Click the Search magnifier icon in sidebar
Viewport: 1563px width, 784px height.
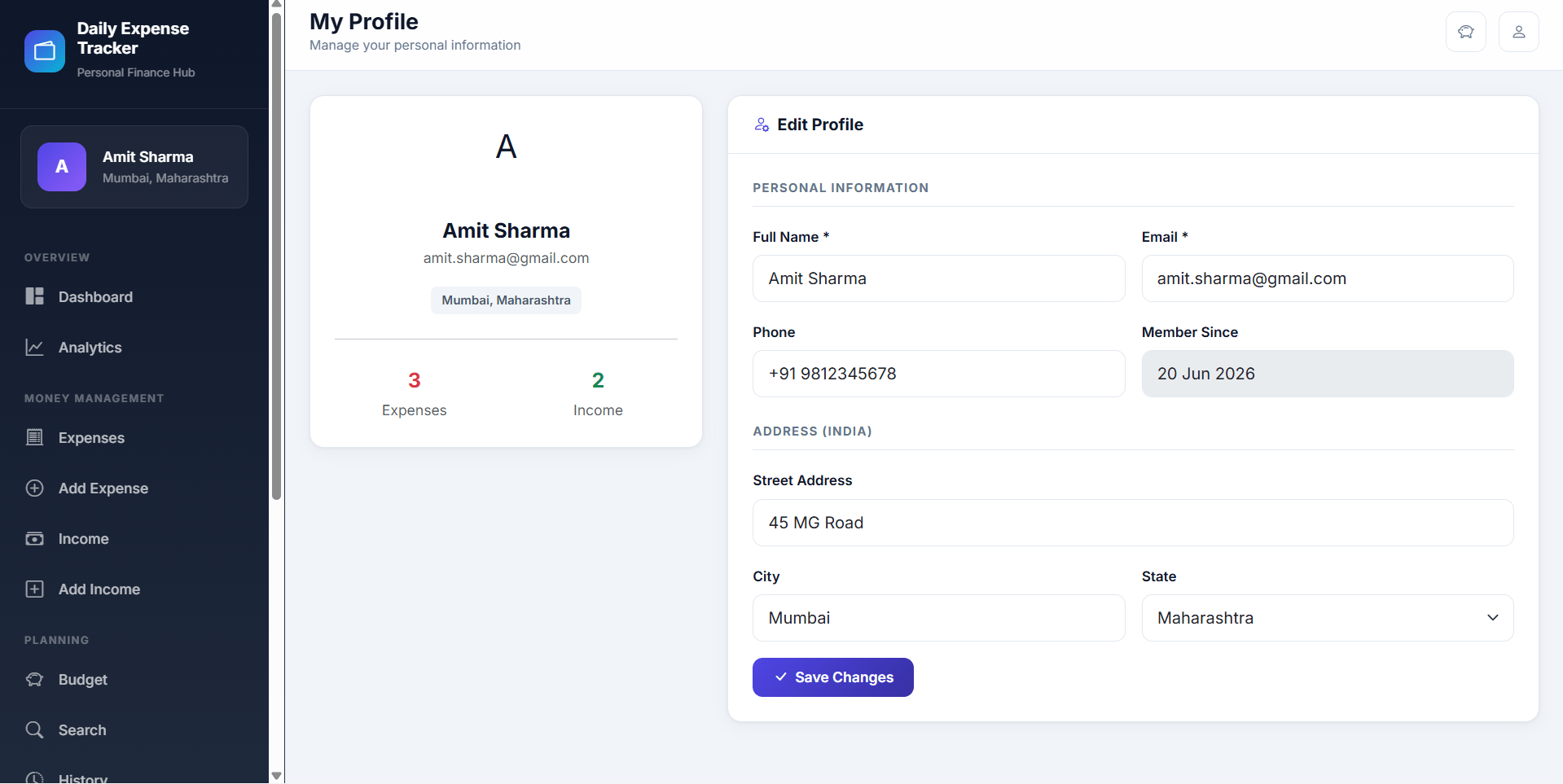(34, 729)
